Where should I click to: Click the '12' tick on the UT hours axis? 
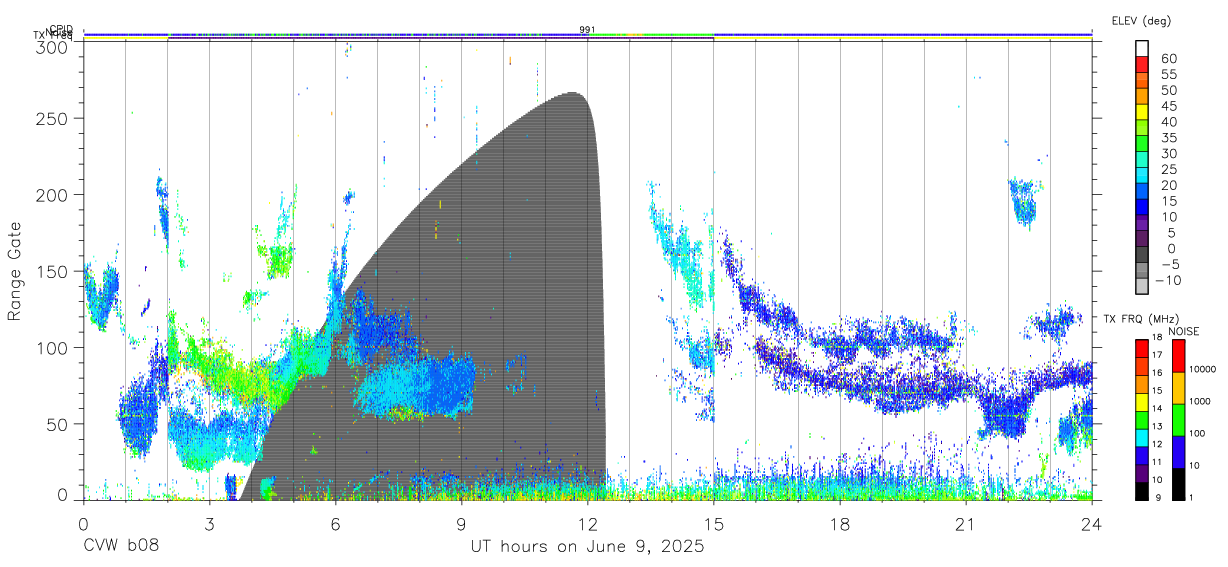(588, 523)
